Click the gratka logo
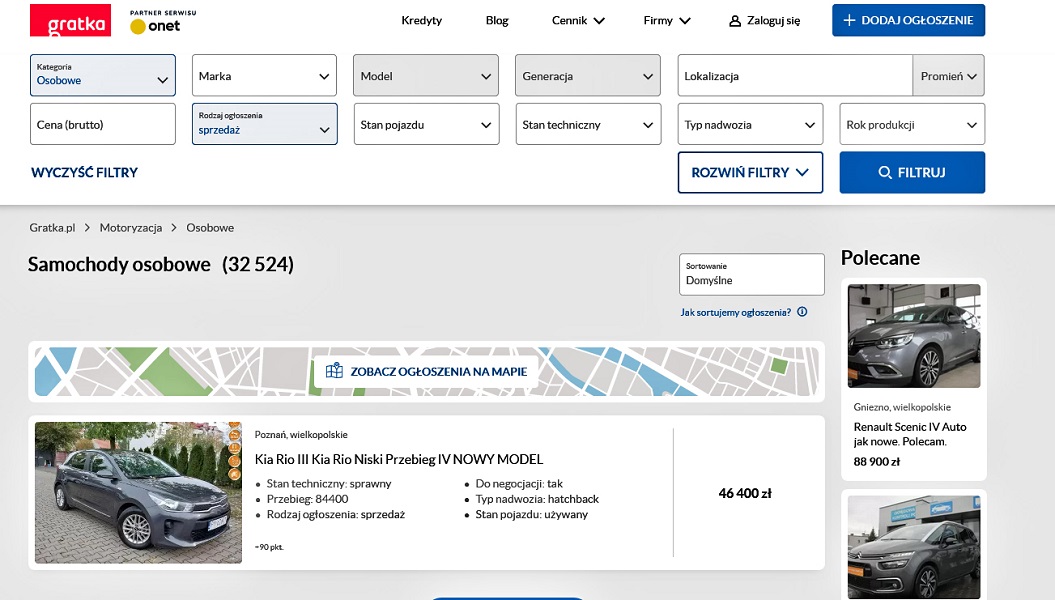 70,20
